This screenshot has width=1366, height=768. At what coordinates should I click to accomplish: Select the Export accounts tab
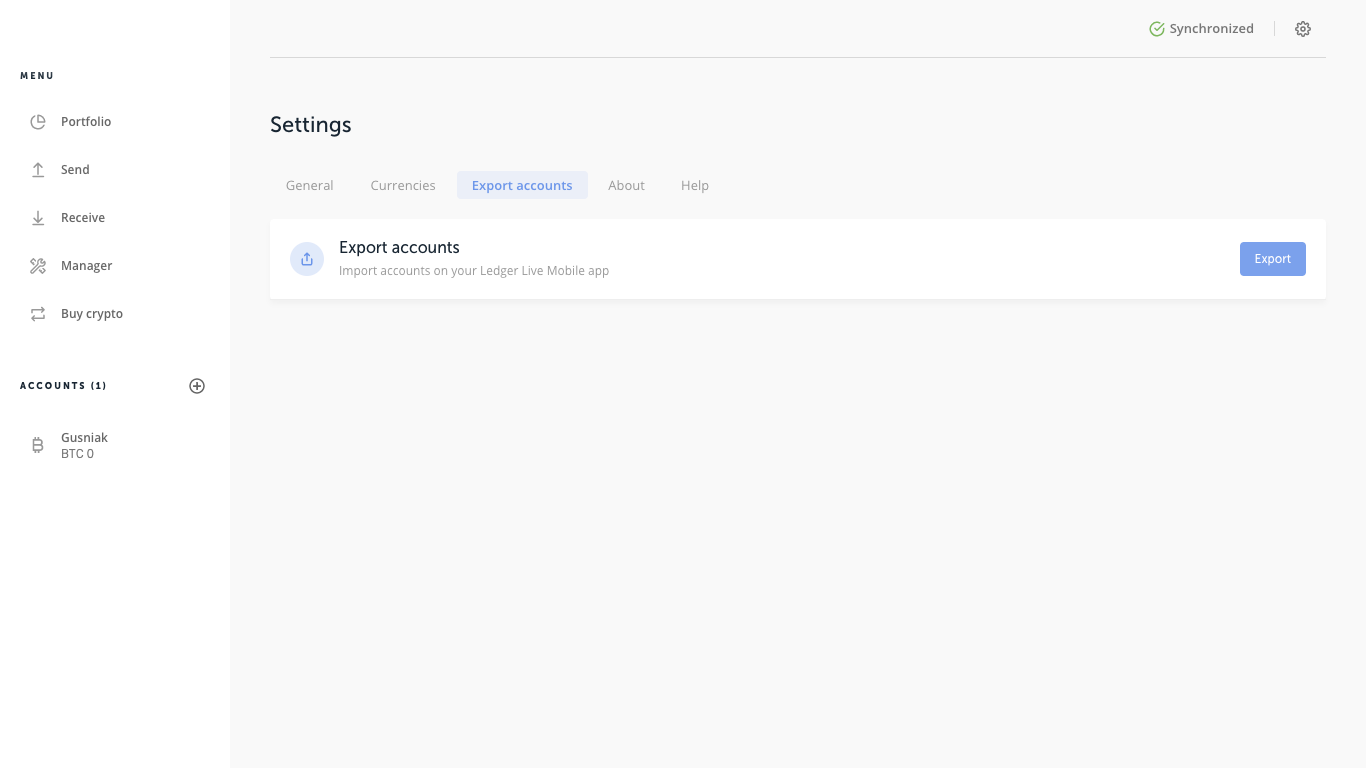click(522, 186)
